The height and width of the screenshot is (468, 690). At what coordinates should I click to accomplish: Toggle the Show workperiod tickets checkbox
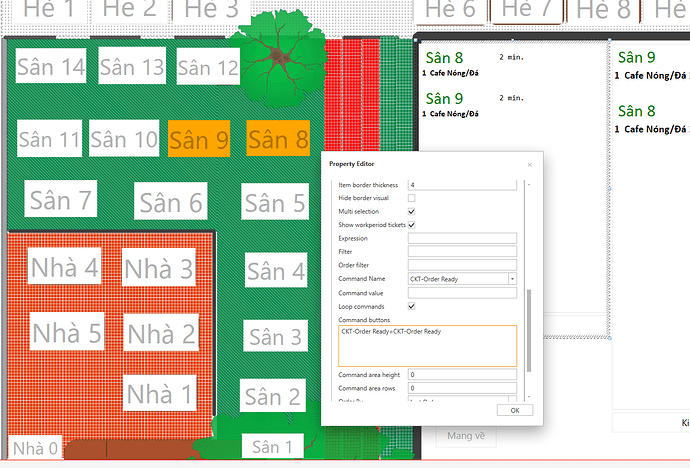(411, 225)
